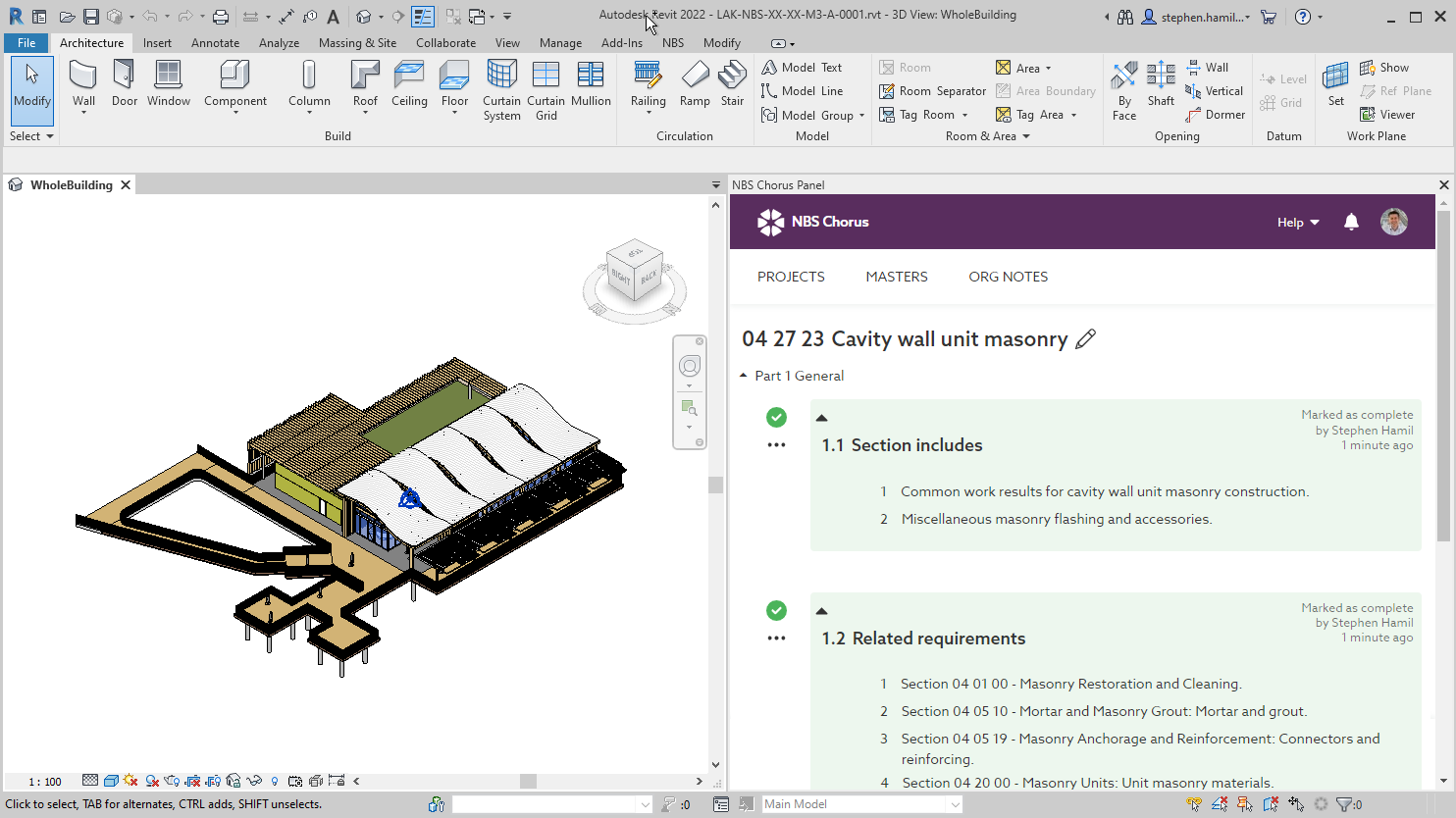Open the Tag Room dropdown
Viewport: 1456px width, 818px height.
964,116
